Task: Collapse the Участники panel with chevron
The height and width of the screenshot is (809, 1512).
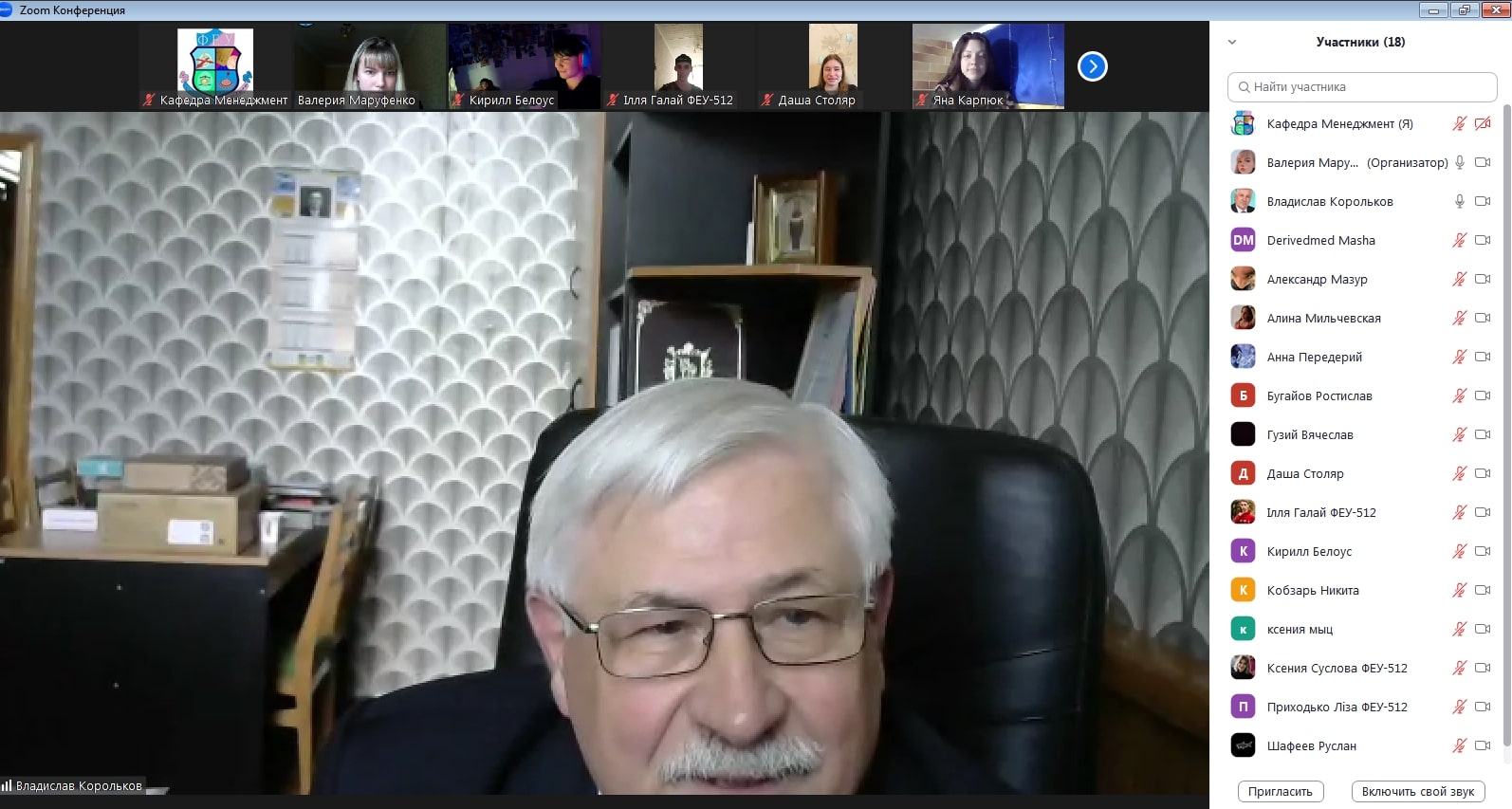Action: (1232, 42)
